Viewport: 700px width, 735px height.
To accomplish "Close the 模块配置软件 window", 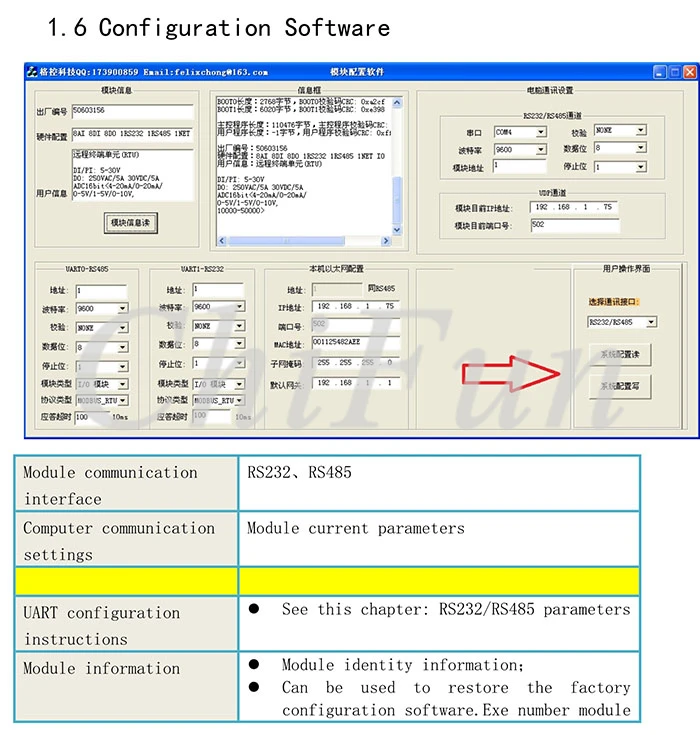I will tap(690, 72).
